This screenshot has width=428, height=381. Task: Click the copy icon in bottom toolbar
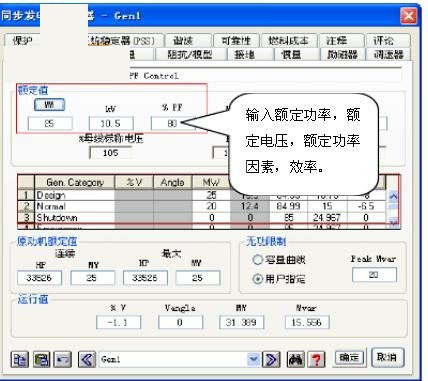pyautogui.click(x=20, y=360)
